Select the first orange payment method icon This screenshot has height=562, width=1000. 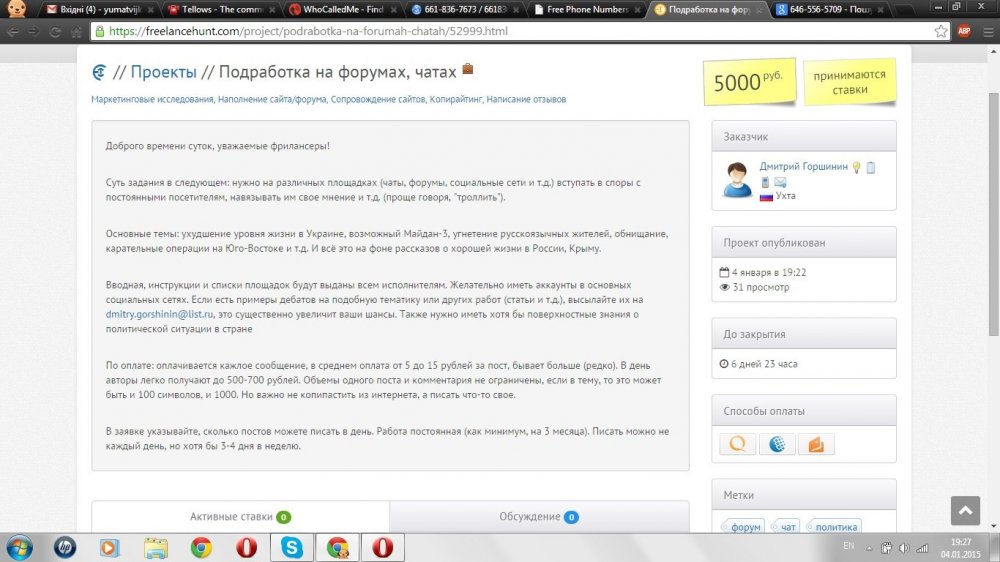737,444
